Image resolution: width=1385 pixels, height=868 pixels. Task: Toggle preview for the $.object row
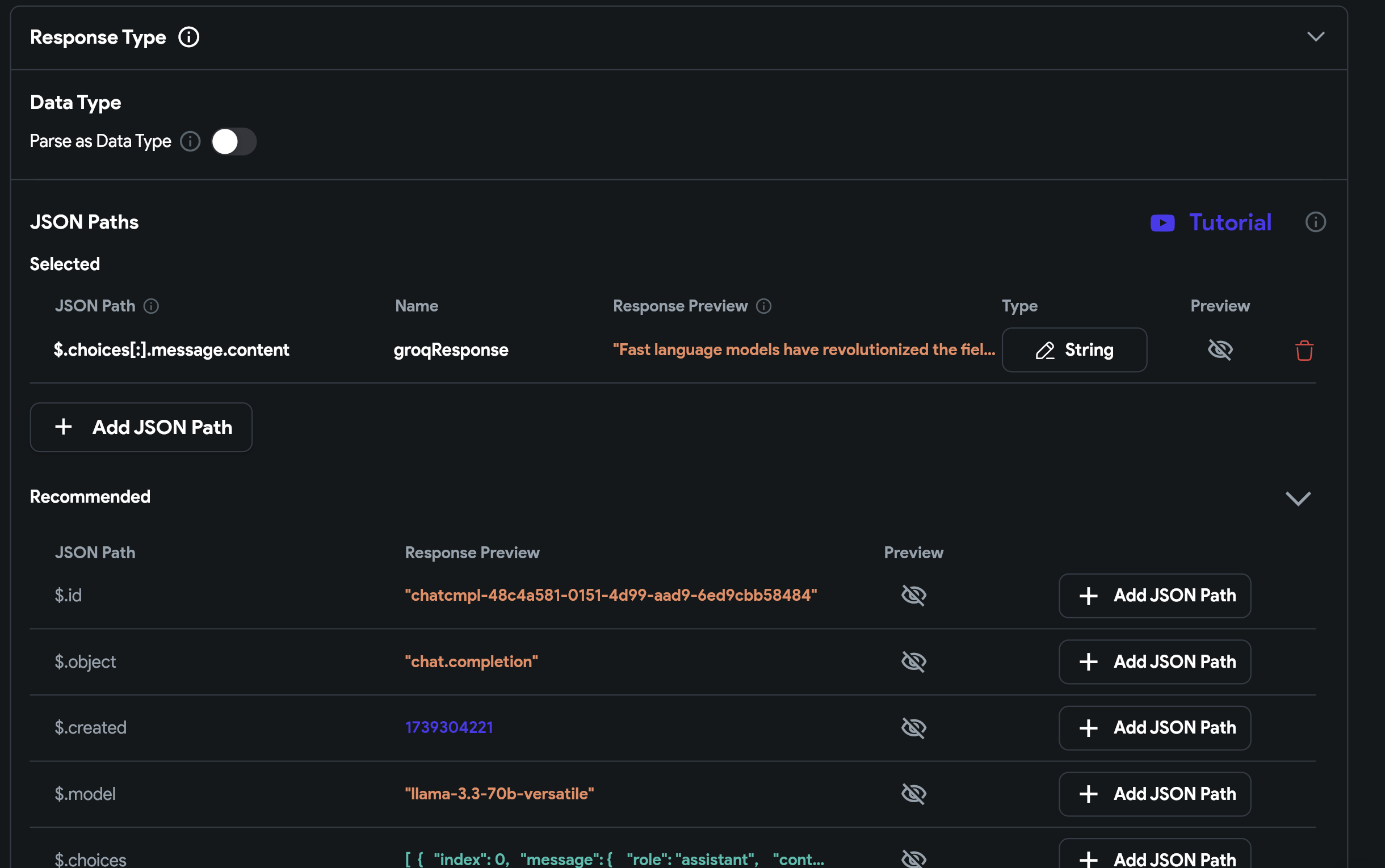[913, 661]
